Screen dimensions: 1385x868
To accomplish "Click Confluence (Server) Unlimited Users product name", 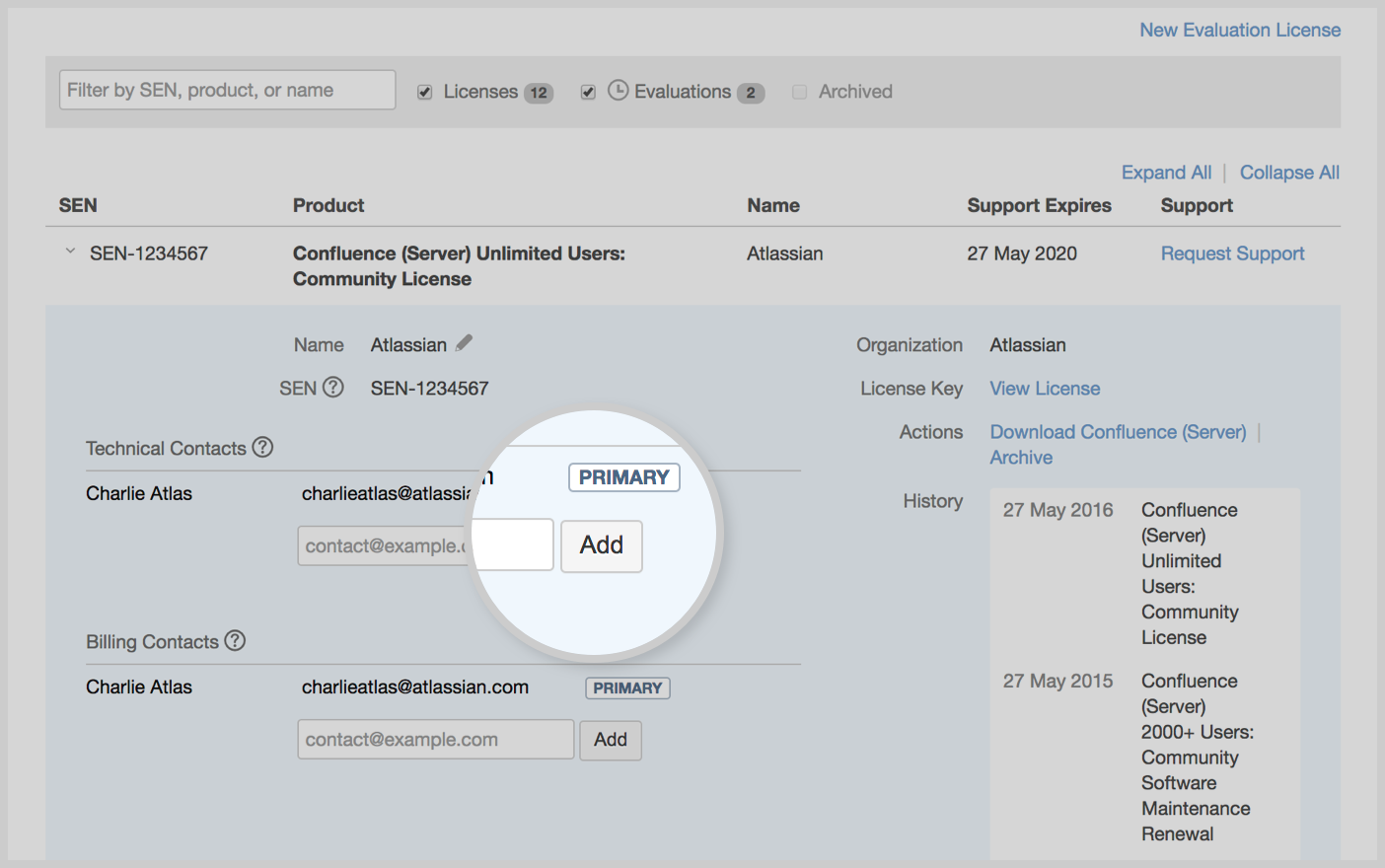I will (x=459, y=266).
